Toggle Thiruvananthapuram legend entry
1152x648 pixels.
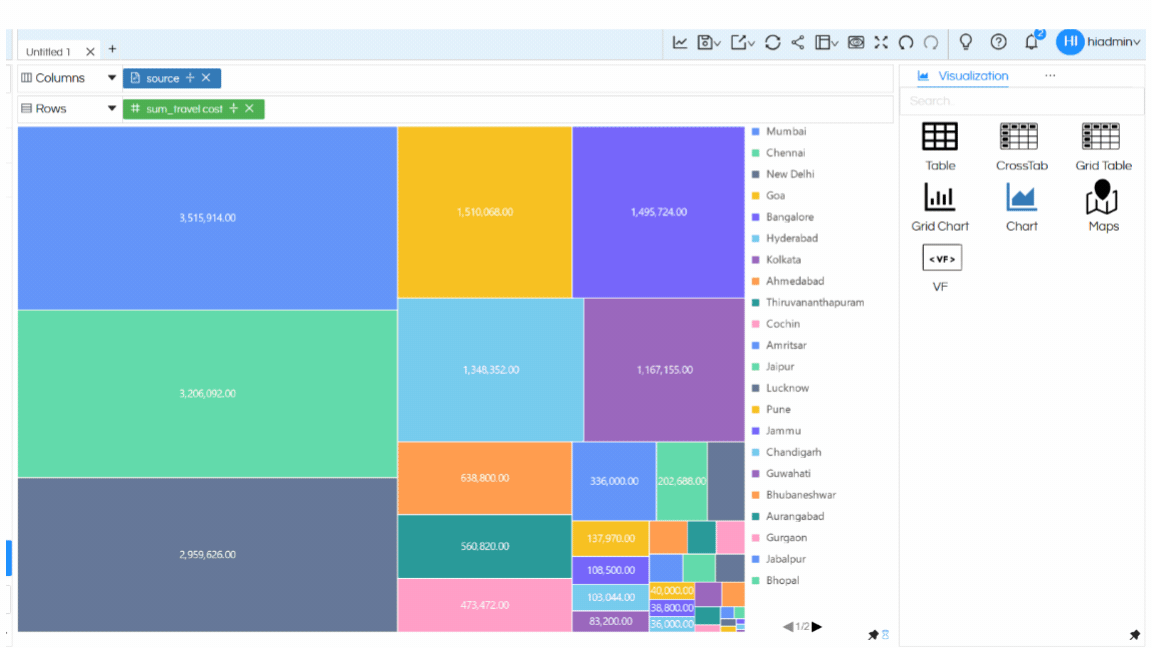tap(807, 302)
